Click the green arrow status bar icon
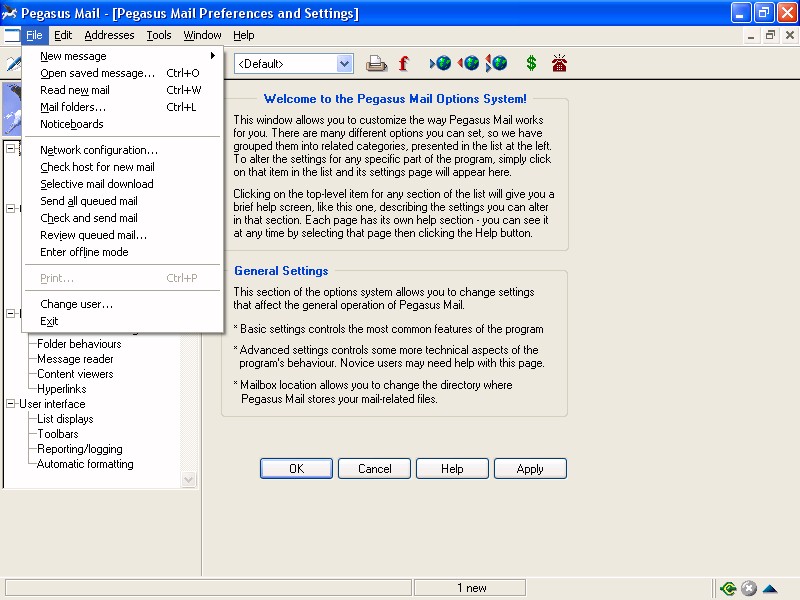 (728, 589)
